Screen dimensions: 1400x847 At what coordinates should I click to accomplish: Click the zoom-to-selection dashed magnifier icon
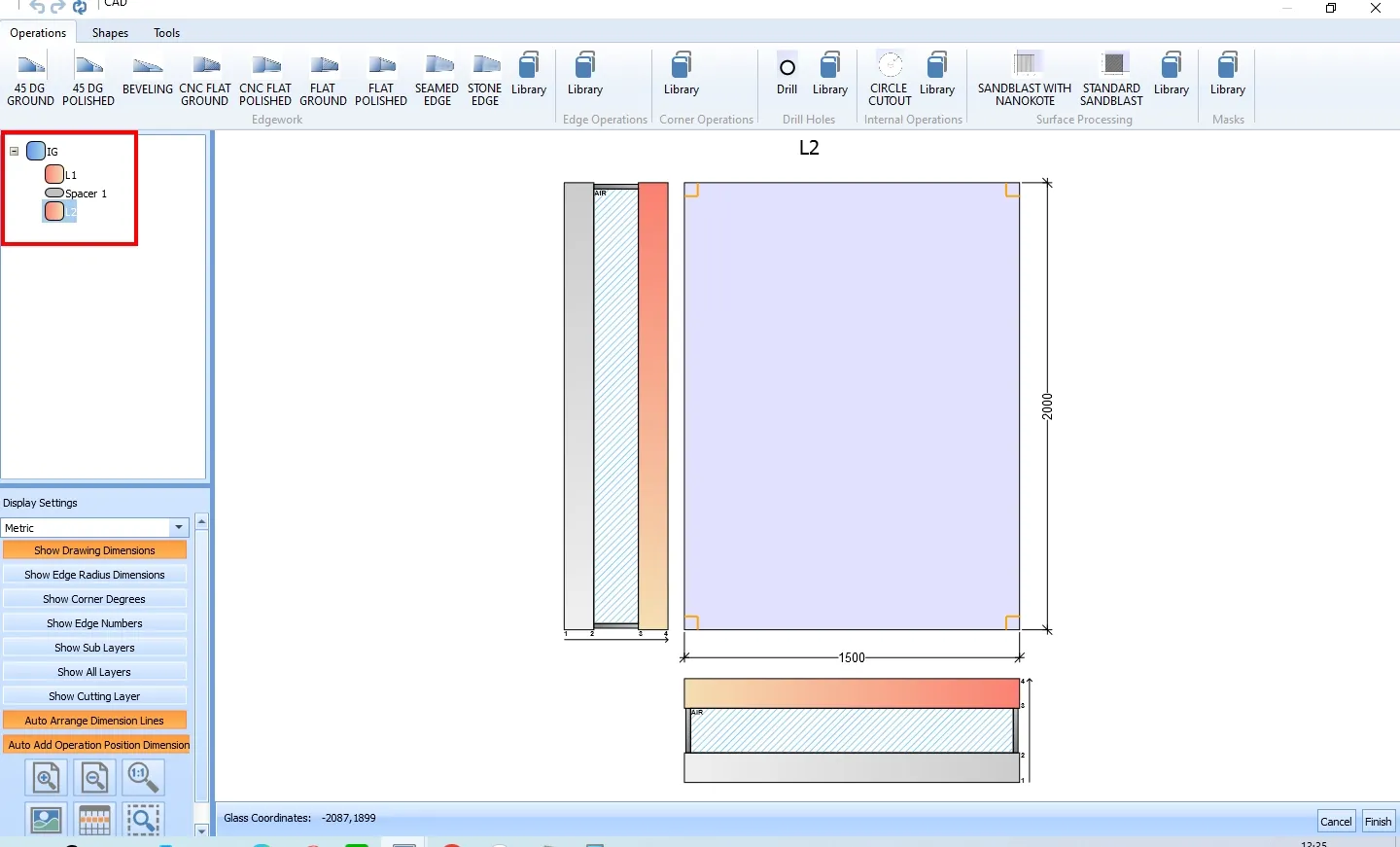(x=143, y=820)
